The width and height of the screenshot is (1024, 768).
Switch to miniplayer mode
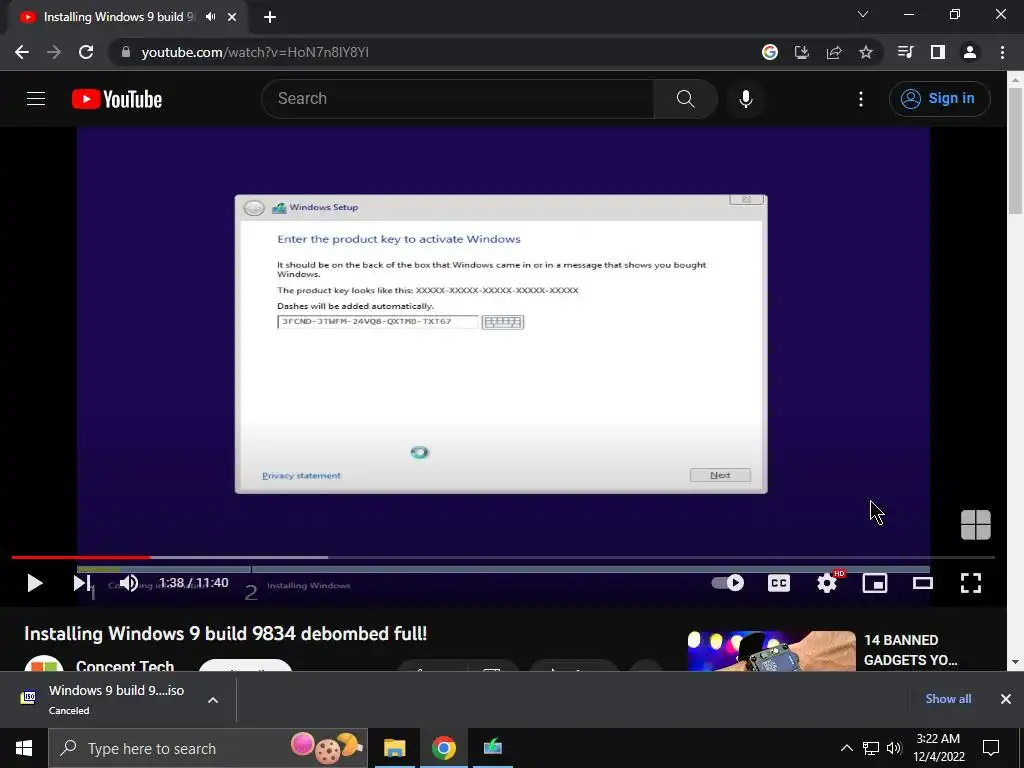coord(875,583)
